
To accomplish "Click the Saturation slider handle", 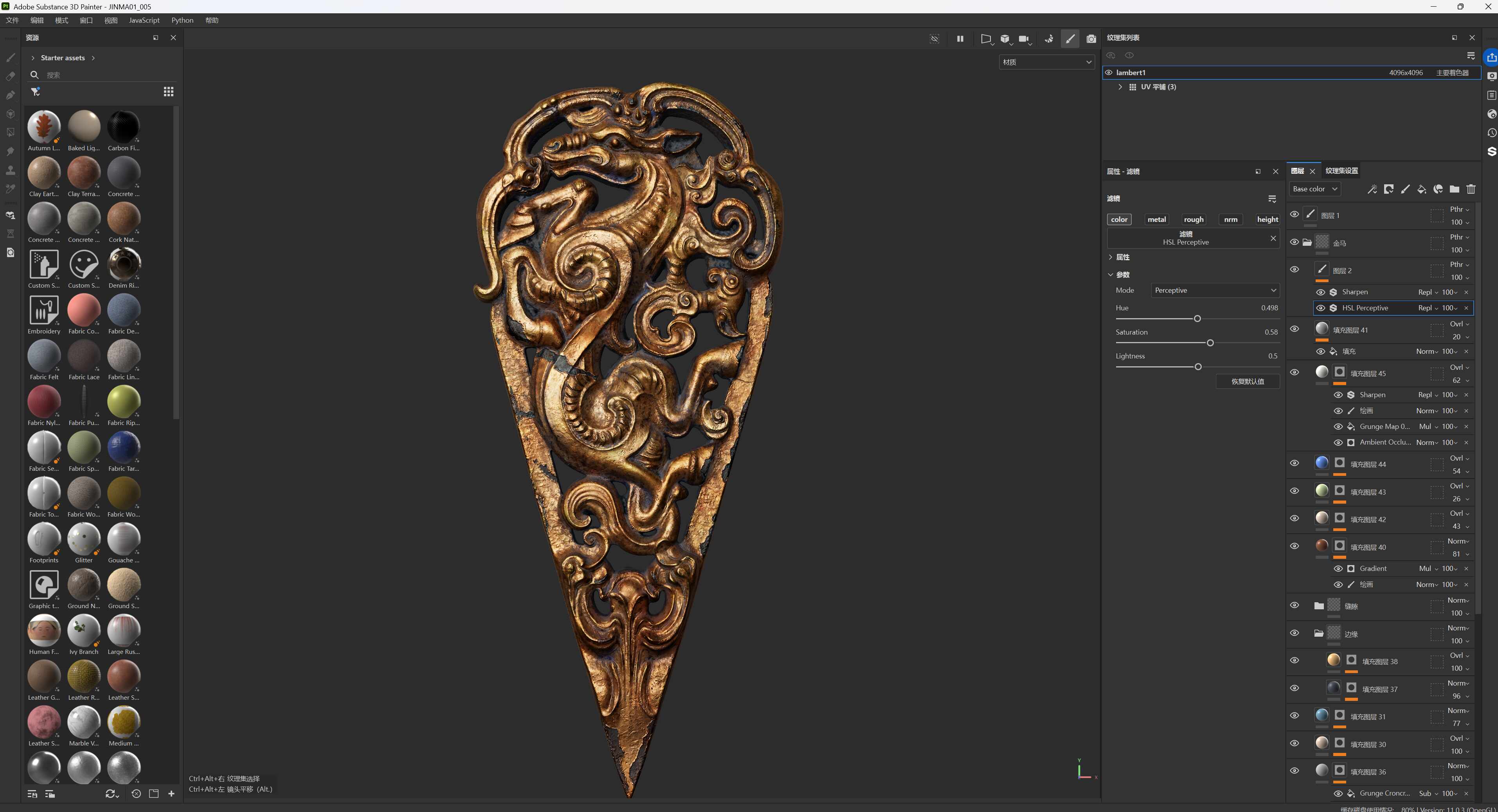I will (1210, 343).
